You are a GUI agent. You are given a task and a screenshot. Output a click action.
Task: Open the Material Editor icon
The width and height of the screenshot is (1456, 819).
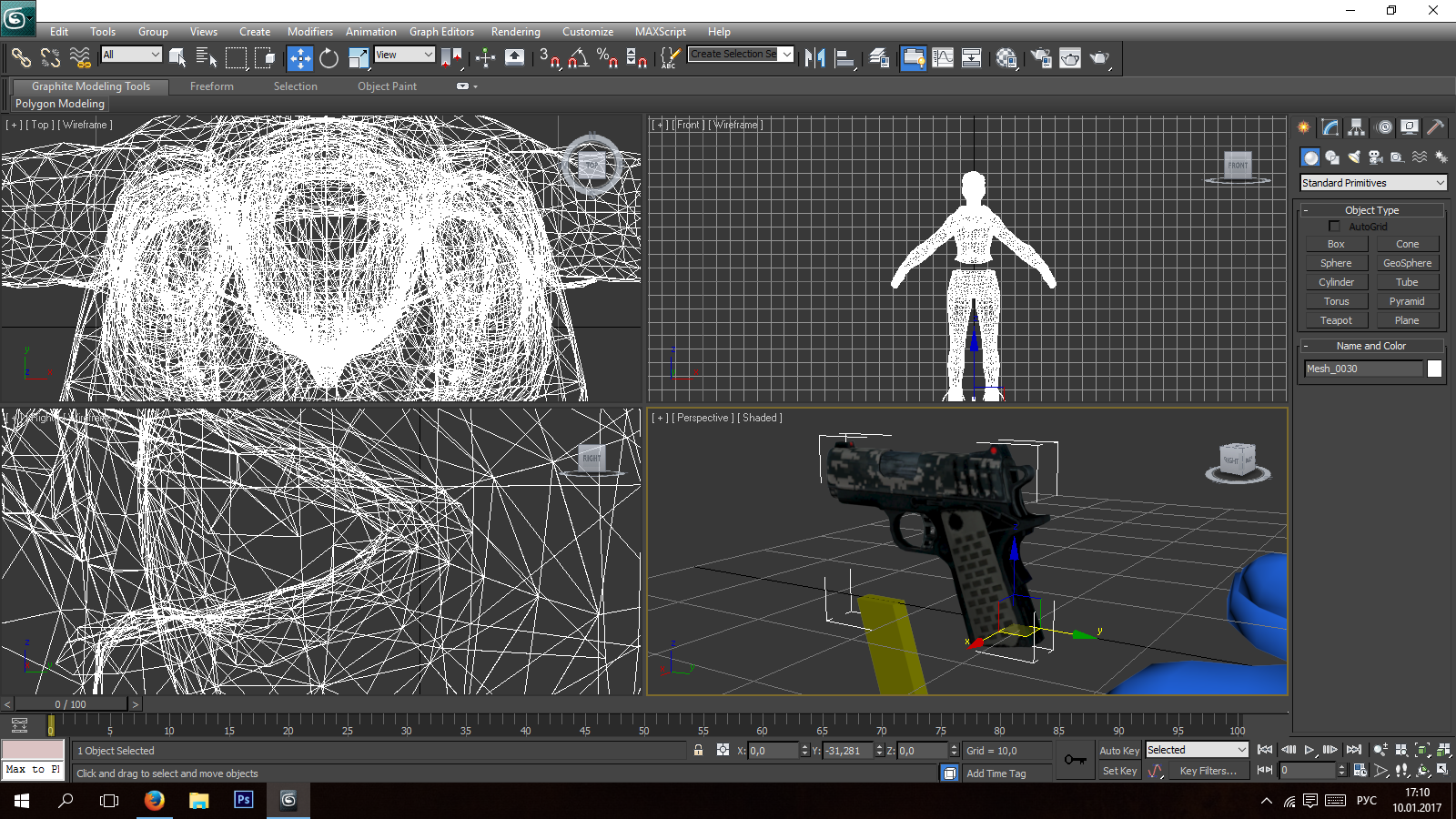(x=1006, y=58)
